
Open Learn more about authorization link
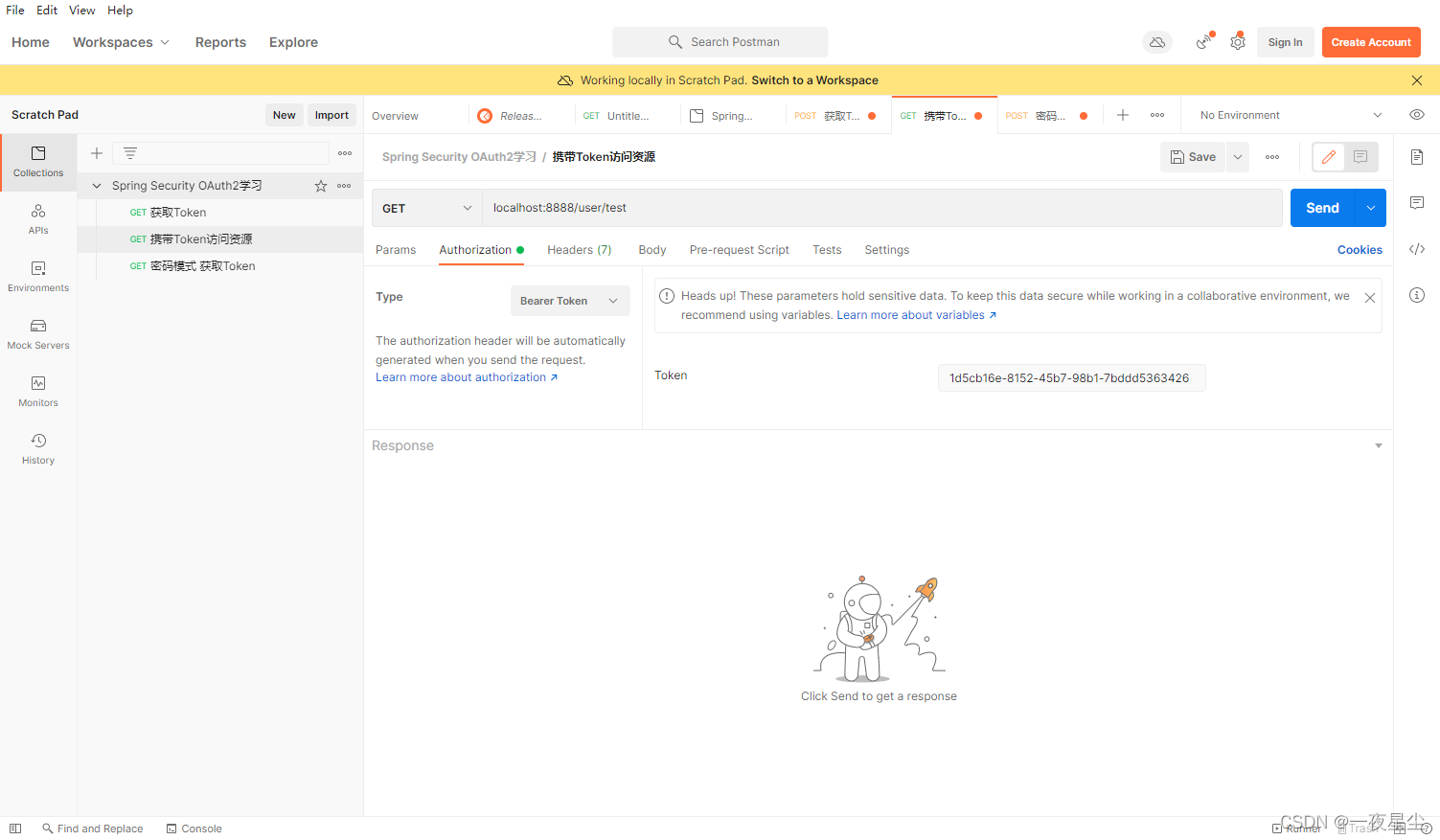[x=467, y=377]
